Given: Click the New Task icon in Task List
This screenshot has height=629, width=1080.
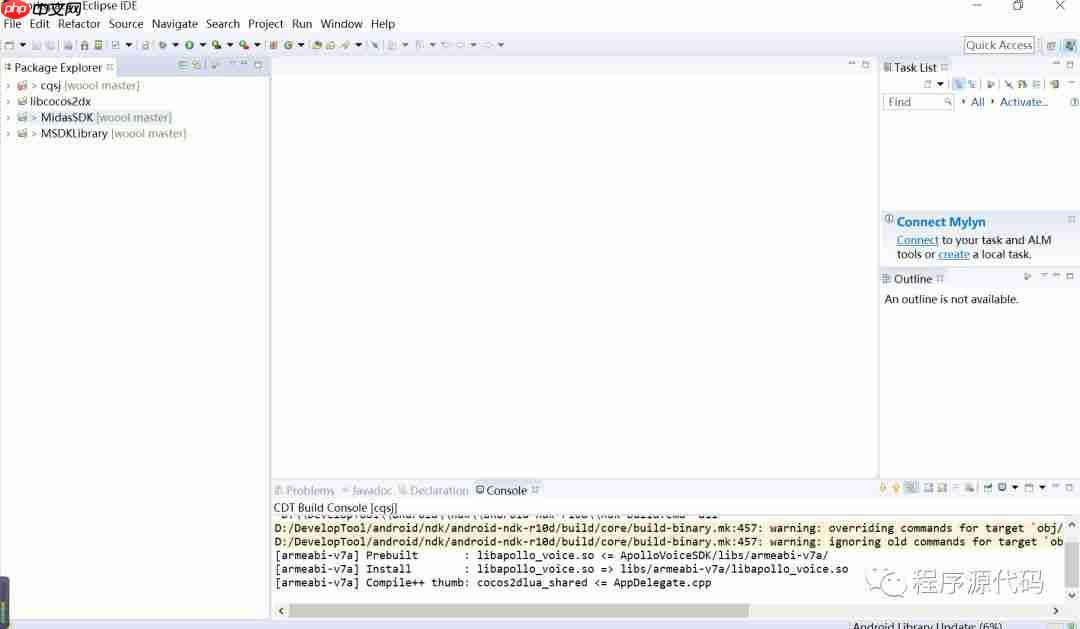Looking at the screenshot, I should pos(928,84).
